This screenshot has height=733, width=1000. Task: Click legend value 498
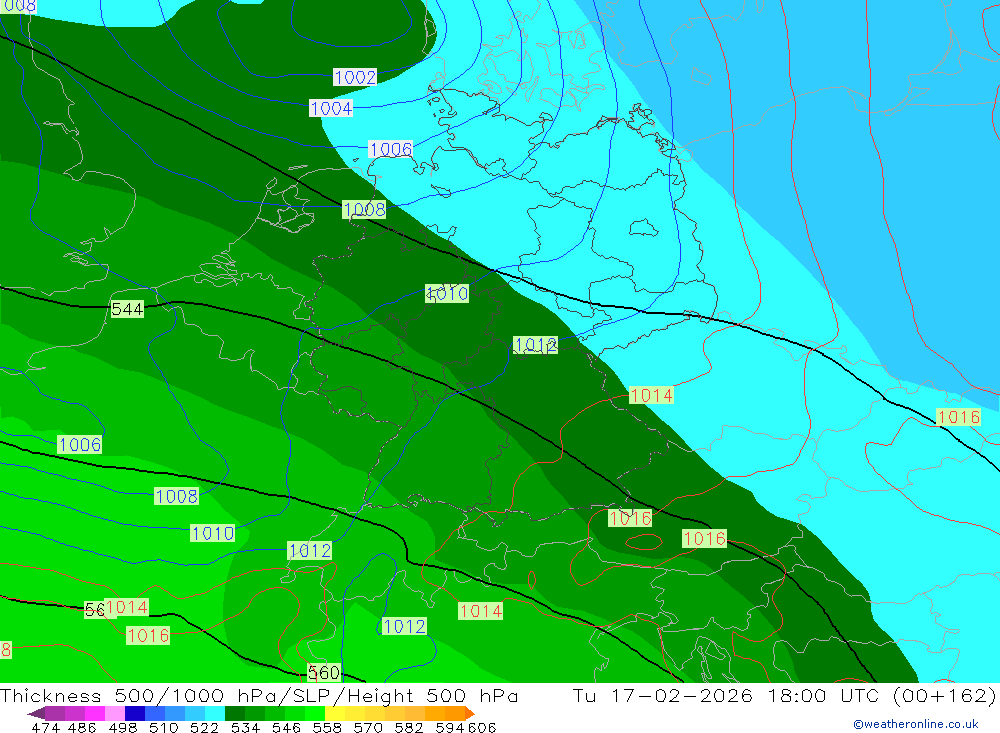[x=123, y=727]
